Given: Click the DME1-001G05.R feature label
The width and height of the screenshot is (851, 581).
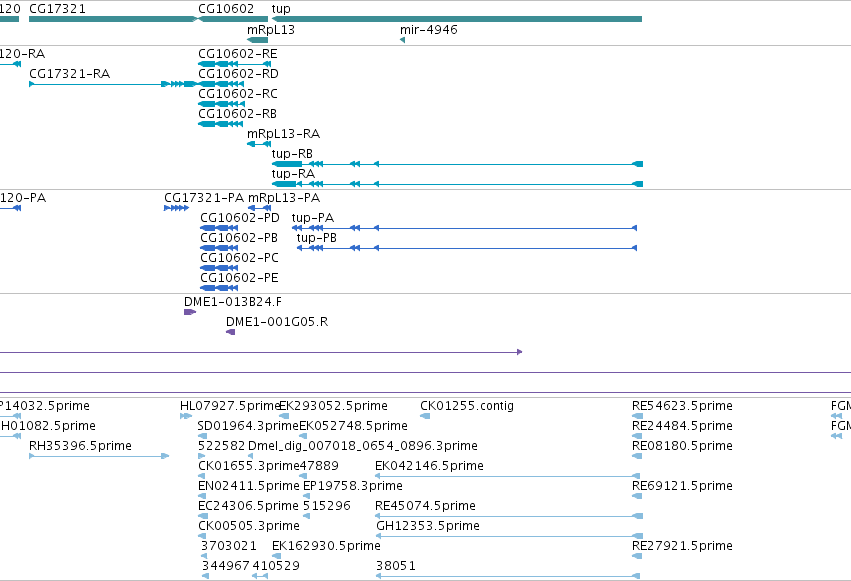Looking at the screenshot, I should click(277, 322).
